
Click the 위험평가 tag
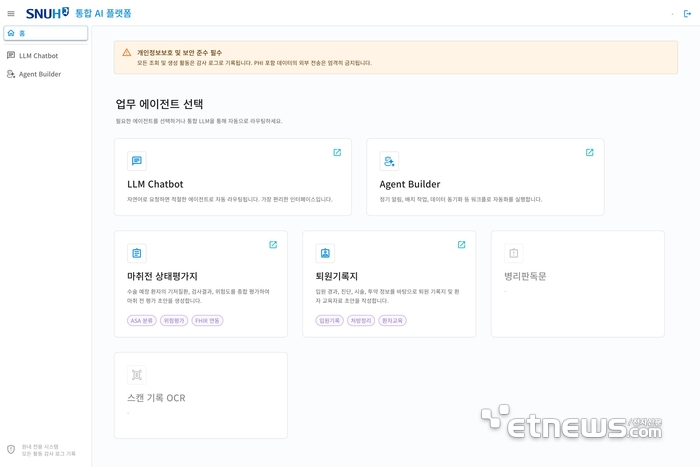pos(174,321)
